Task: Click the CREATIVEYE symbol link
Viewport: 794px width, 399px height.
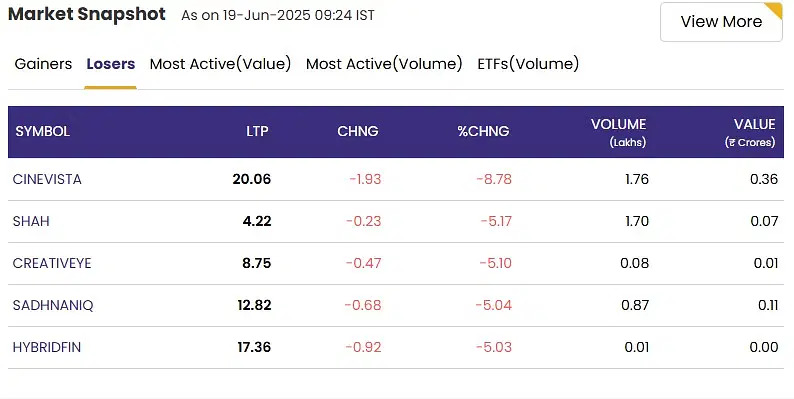Action: click(52, 263)
